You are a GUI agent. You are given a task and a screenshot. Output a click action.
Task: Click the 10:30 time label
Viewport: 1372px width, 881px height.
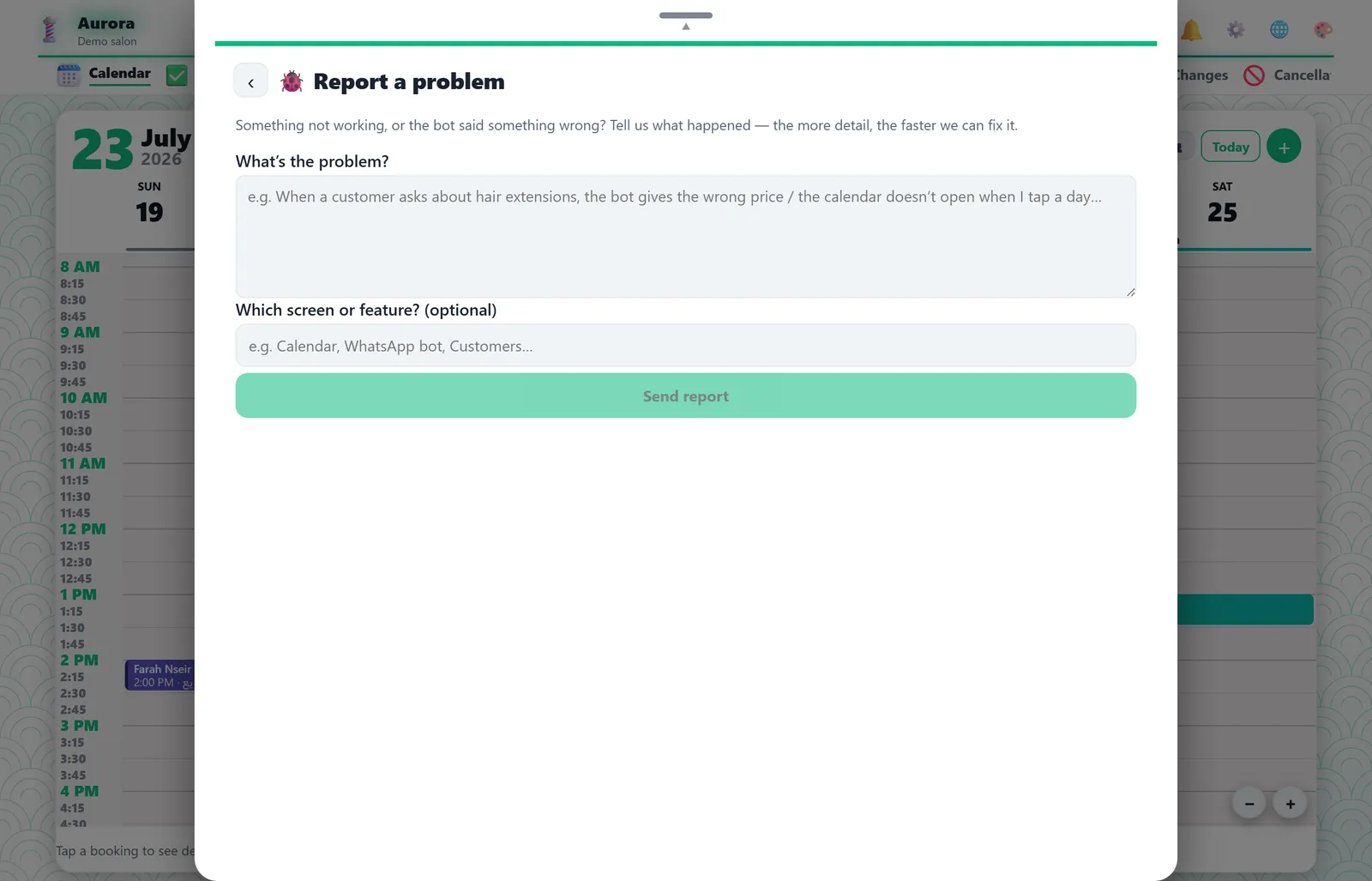[75, 431]
